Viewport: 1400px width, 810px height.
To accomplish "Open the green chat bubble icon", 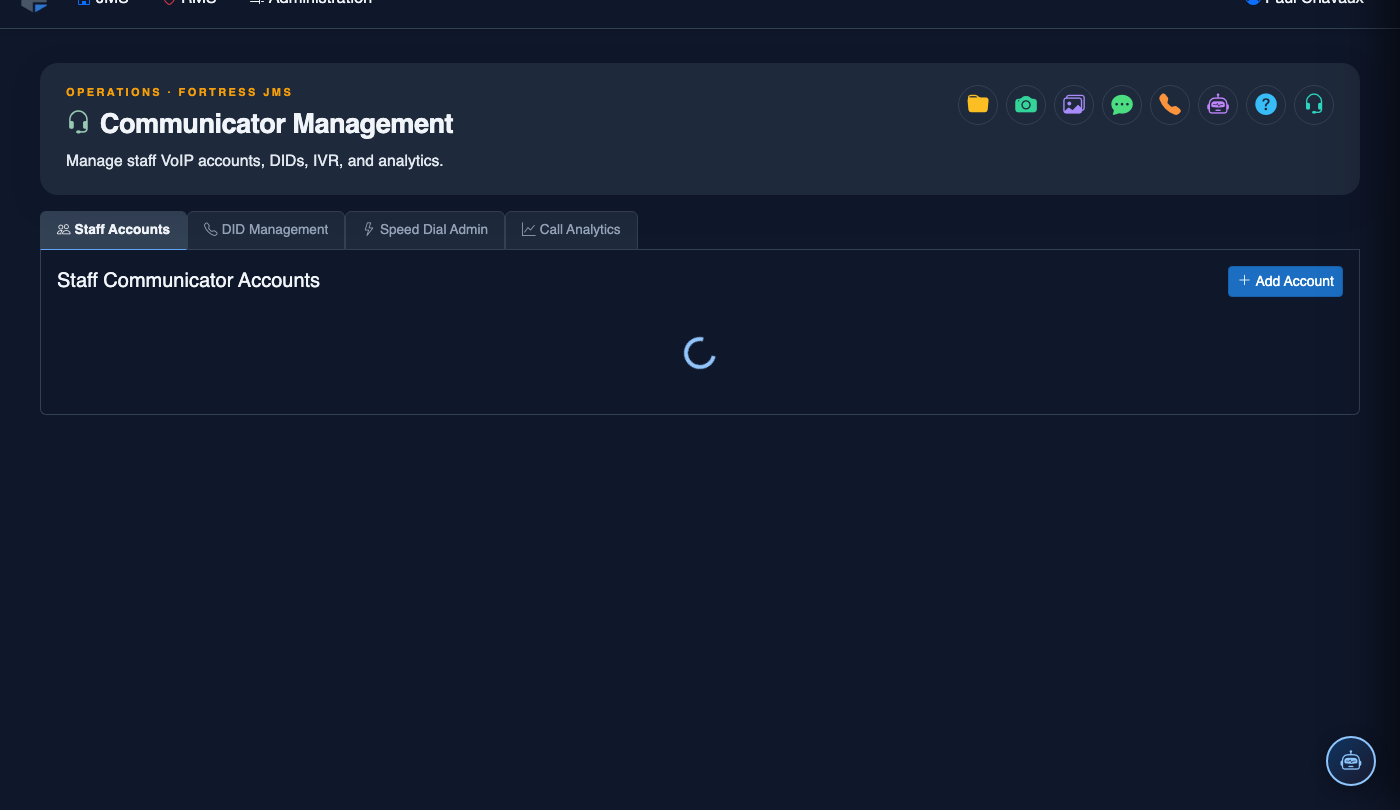I will 1122,104.
